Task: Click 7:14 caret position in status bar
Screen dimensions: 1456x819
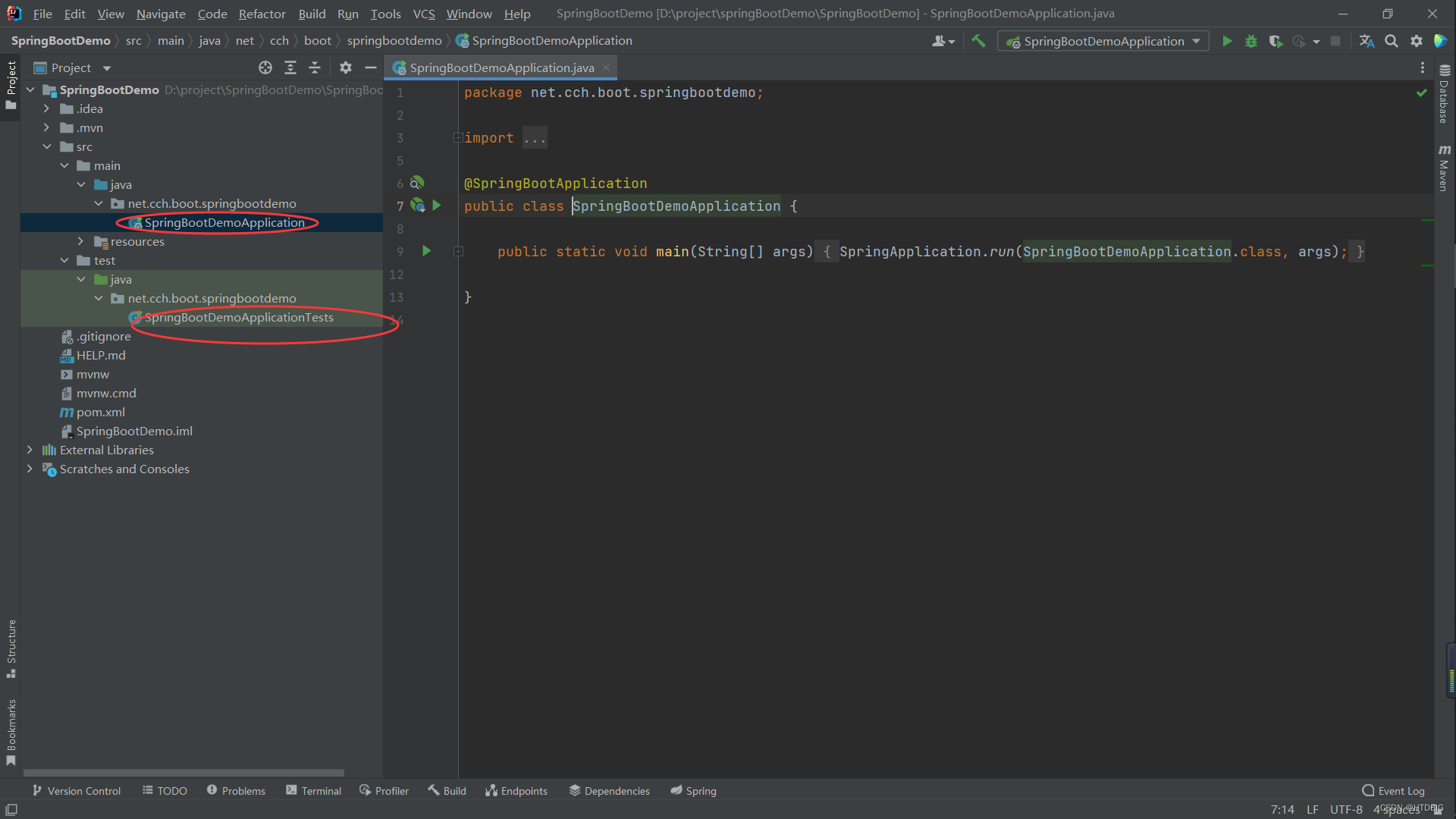Action: coord(1282,809)
